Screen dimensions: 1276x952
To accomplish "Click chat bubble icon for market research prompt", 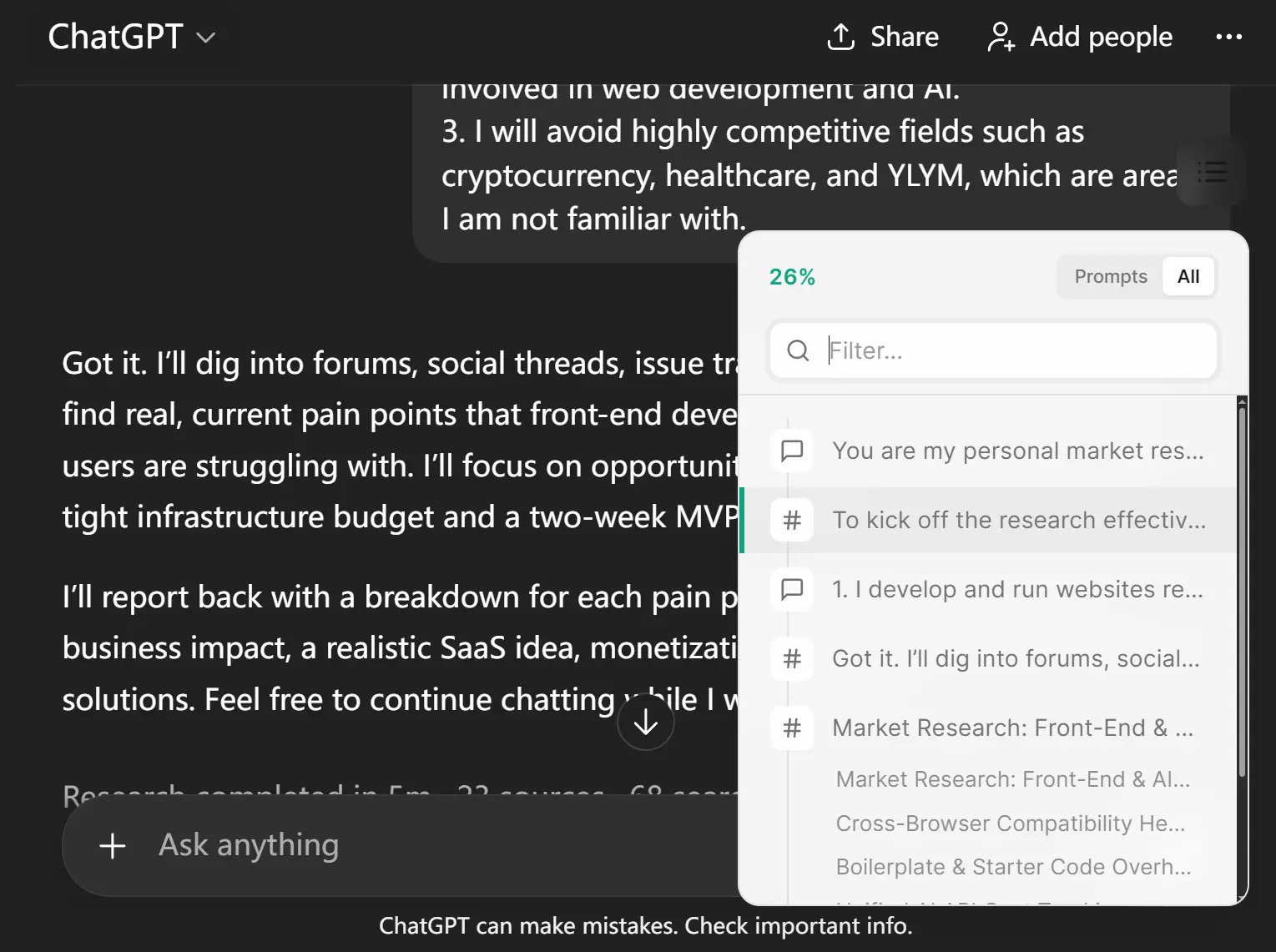I will pyautogui.click(x=792, y=451).
